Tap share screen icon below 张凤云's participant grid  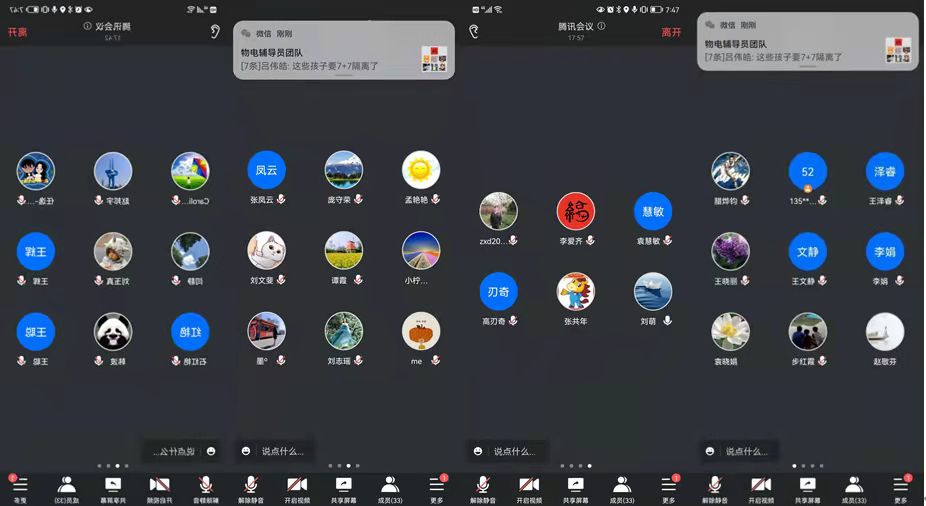click(343, 488)
